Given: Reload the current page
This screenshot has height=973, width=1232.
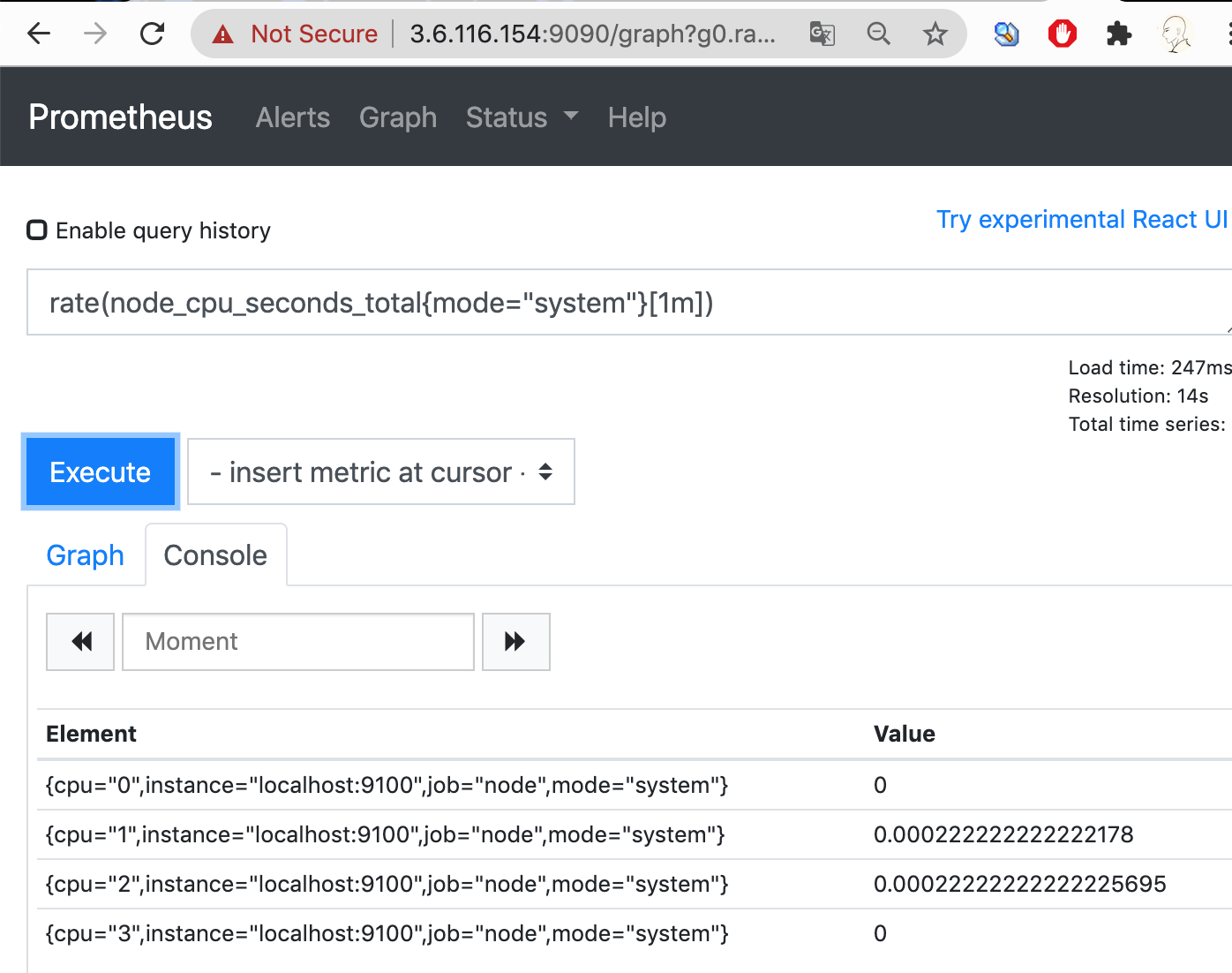Looking at the screenshot, I should pyautogui.click(x=152, y=34).
